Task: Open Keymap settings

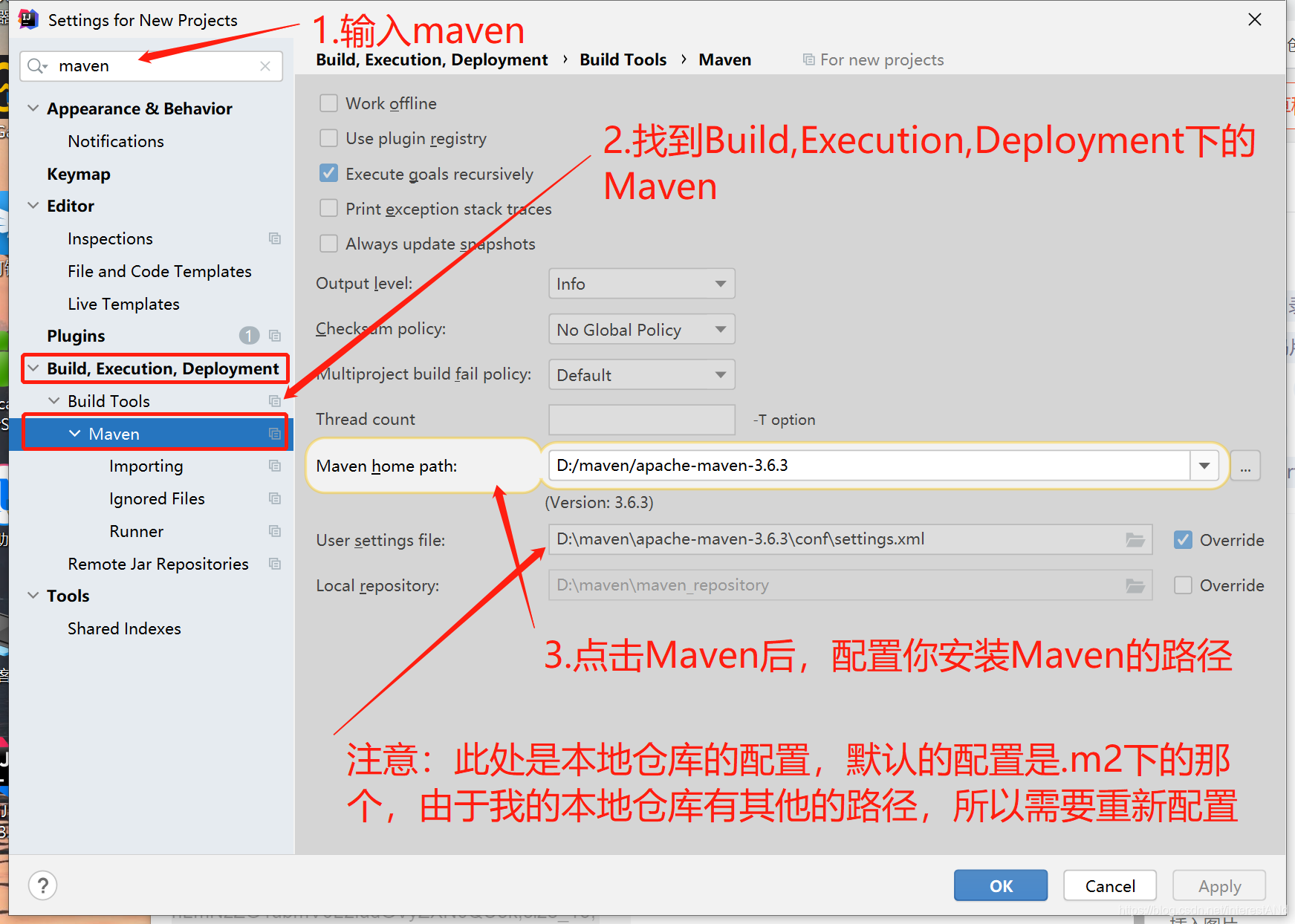Action: click(79, 174)
